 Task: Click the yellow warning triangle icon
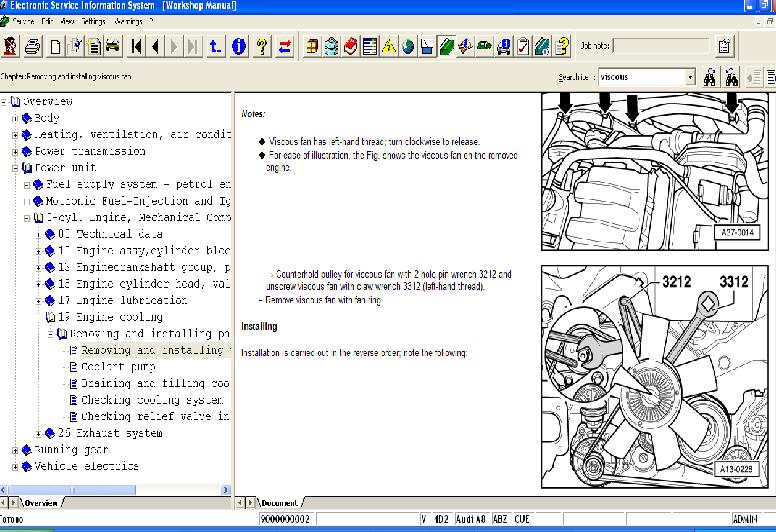[389, 46]
